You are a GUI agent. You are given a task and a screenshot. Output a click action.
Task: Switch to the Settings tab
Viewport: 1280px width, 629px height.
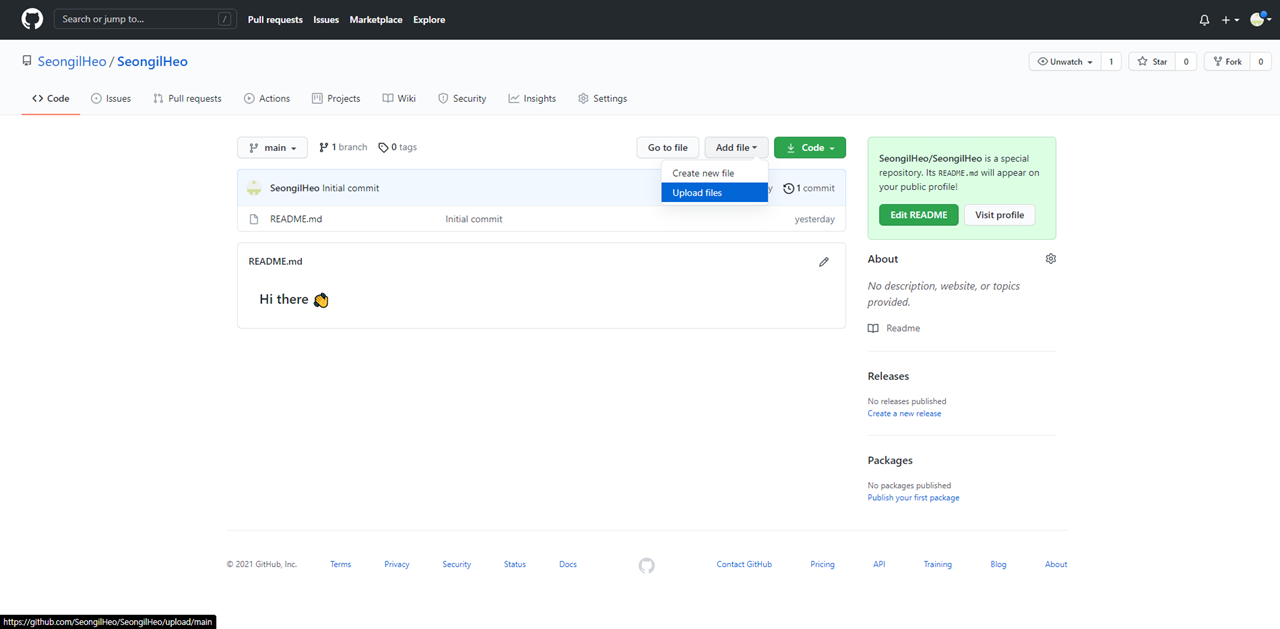coord(603,99)
